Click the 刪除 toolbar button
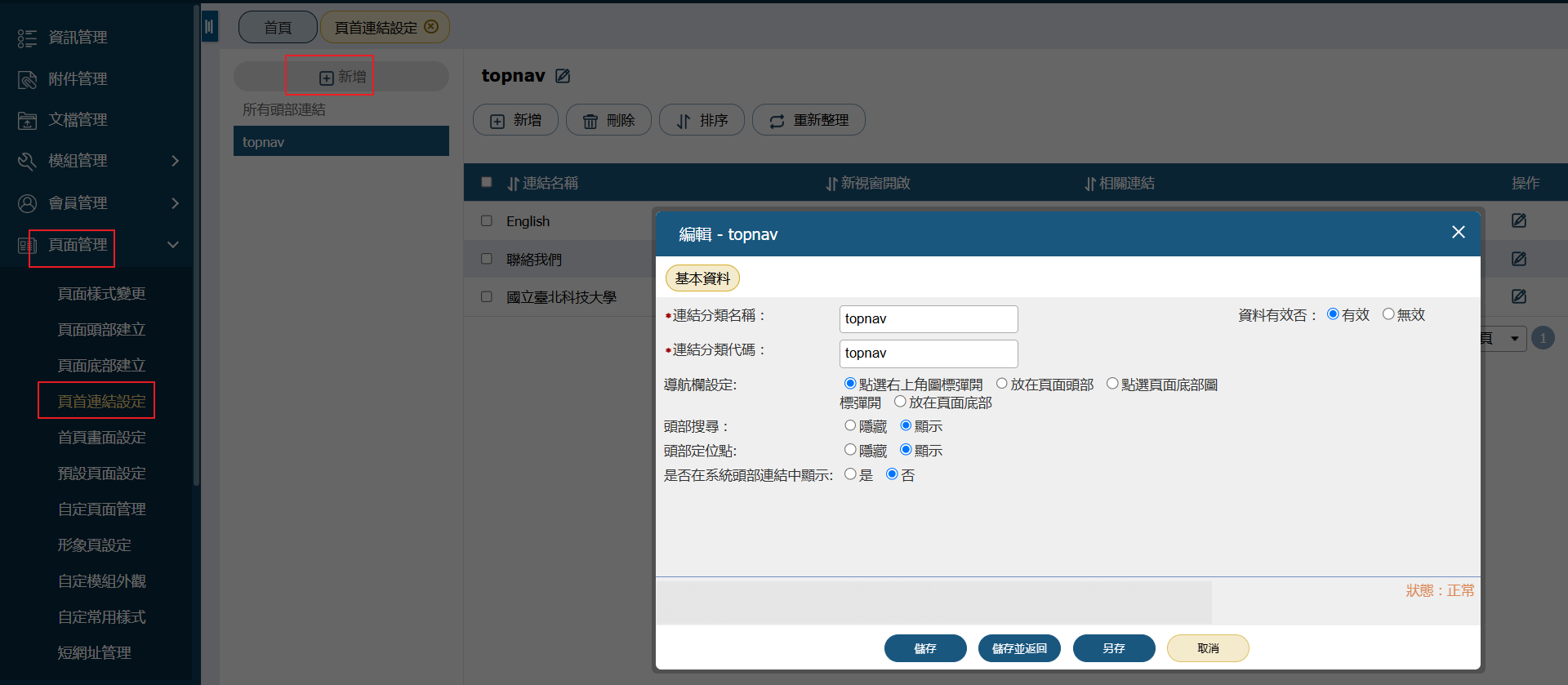1568x685 pixels. 608,120
